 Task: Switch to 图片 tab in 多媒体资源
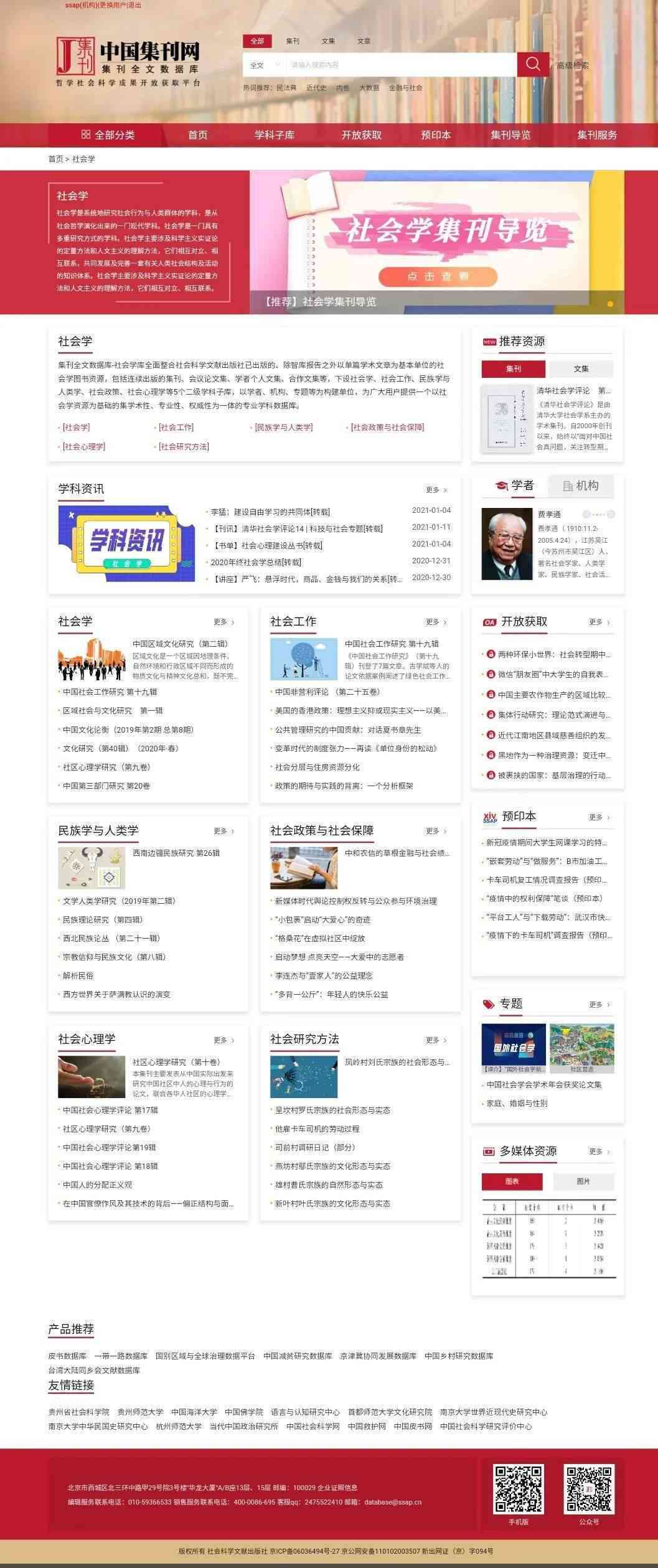pyautogui.click(x=583, y=1181)
